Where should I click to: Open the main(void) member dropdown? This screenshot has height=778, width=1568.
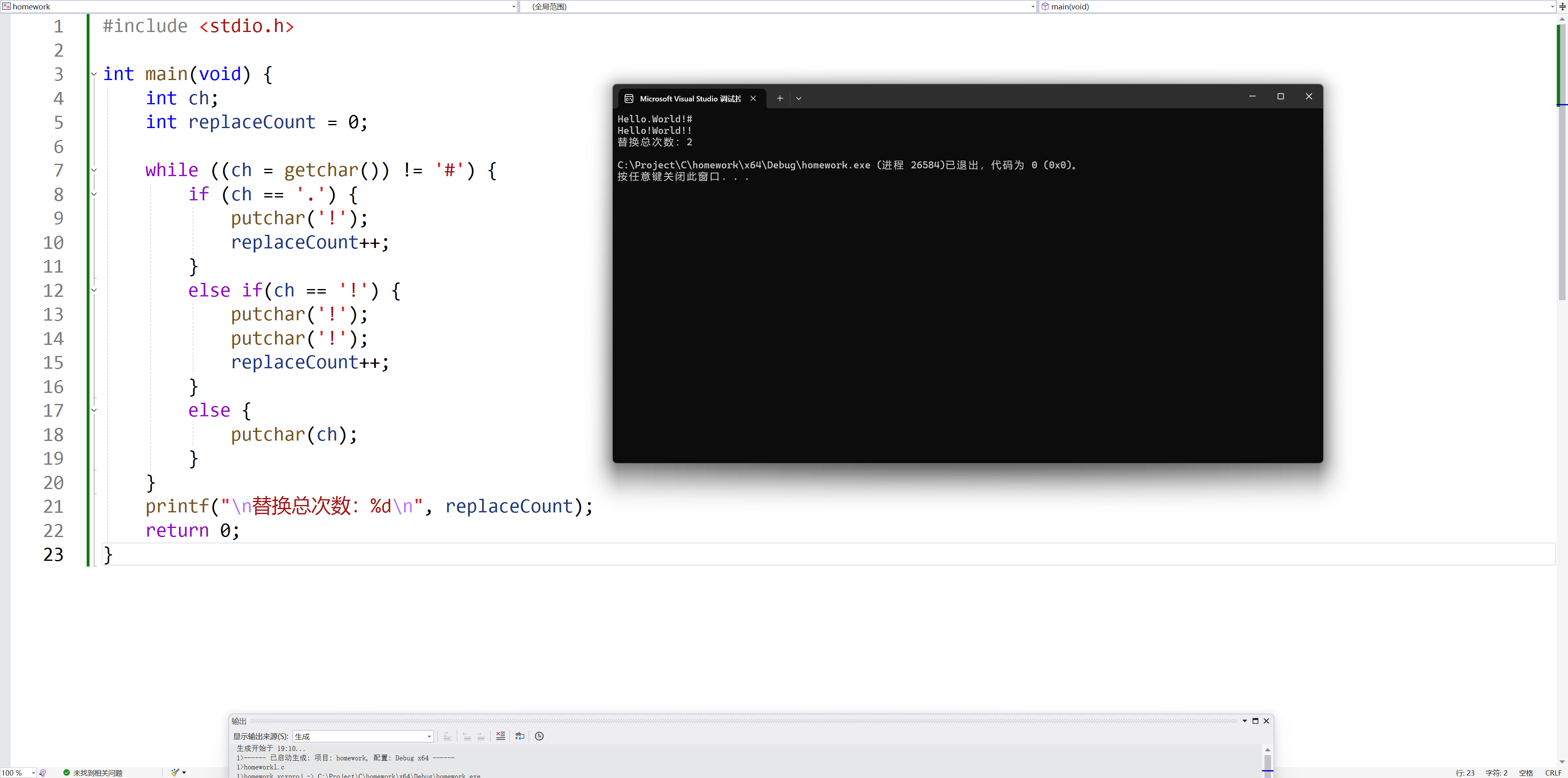coord(1552,7)
